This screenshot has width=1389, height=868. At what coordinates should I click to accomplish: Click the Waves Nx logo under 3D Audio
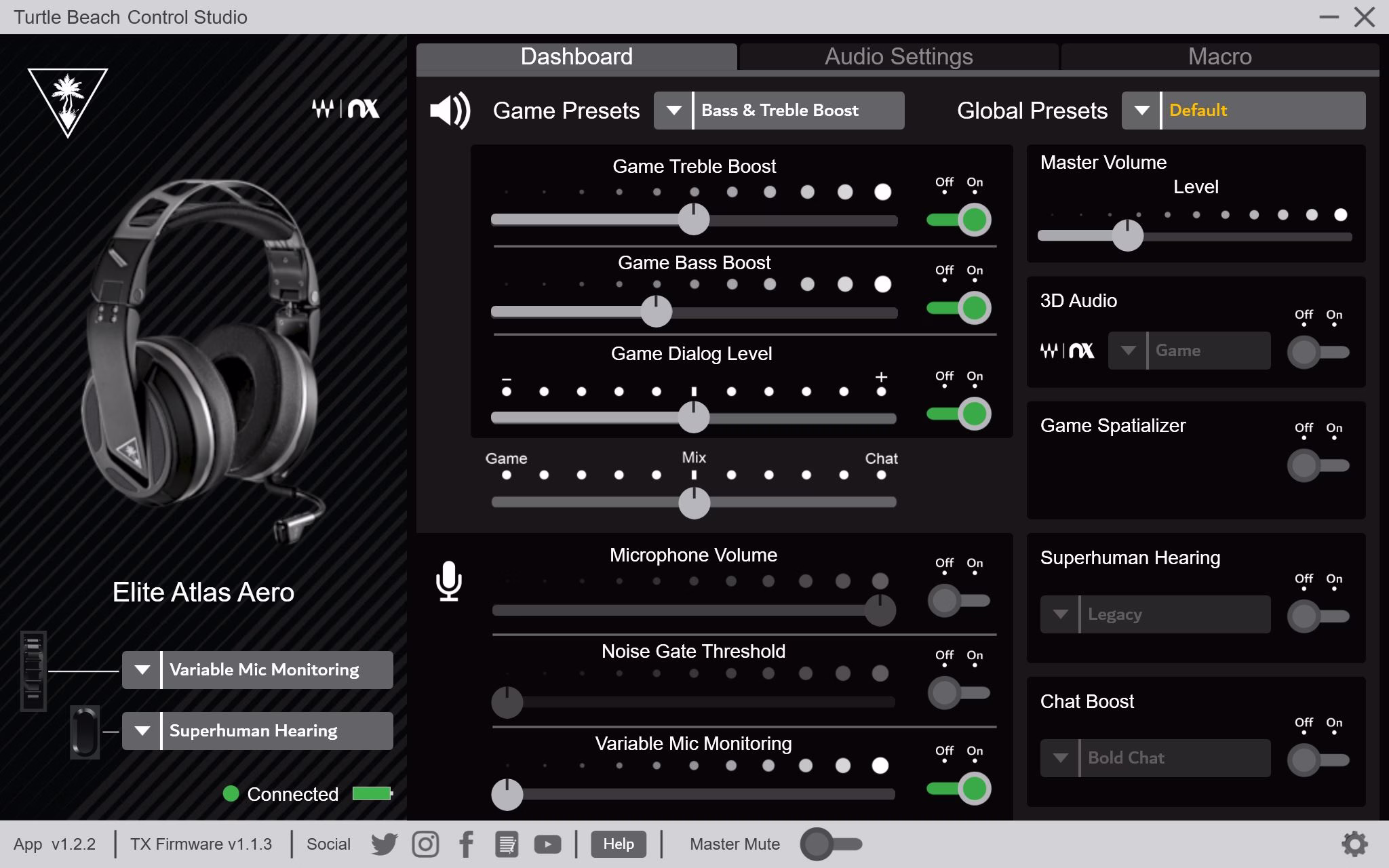[1067, 351]
